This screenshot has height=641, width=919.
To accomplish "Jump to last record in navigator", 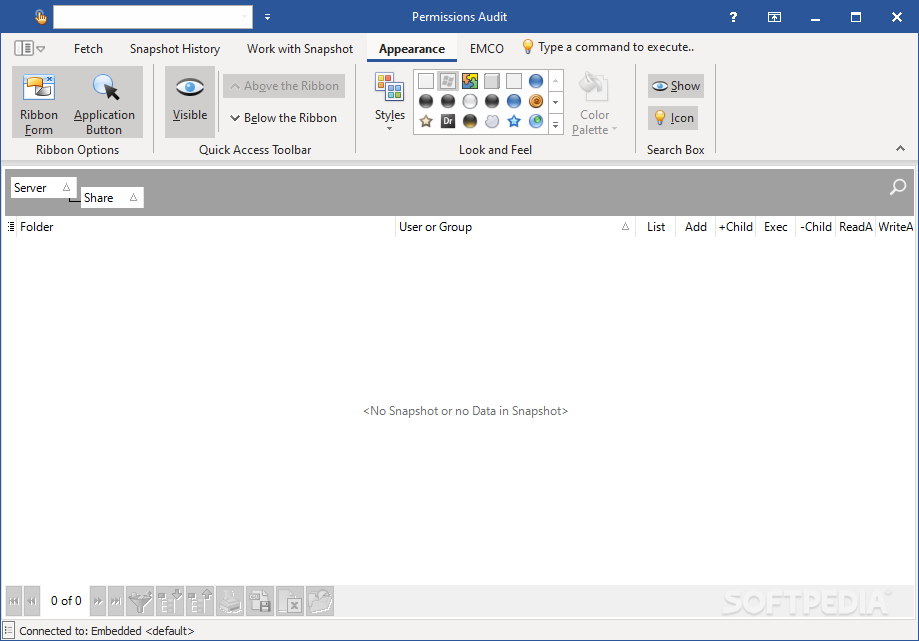I will click(116, 601).
